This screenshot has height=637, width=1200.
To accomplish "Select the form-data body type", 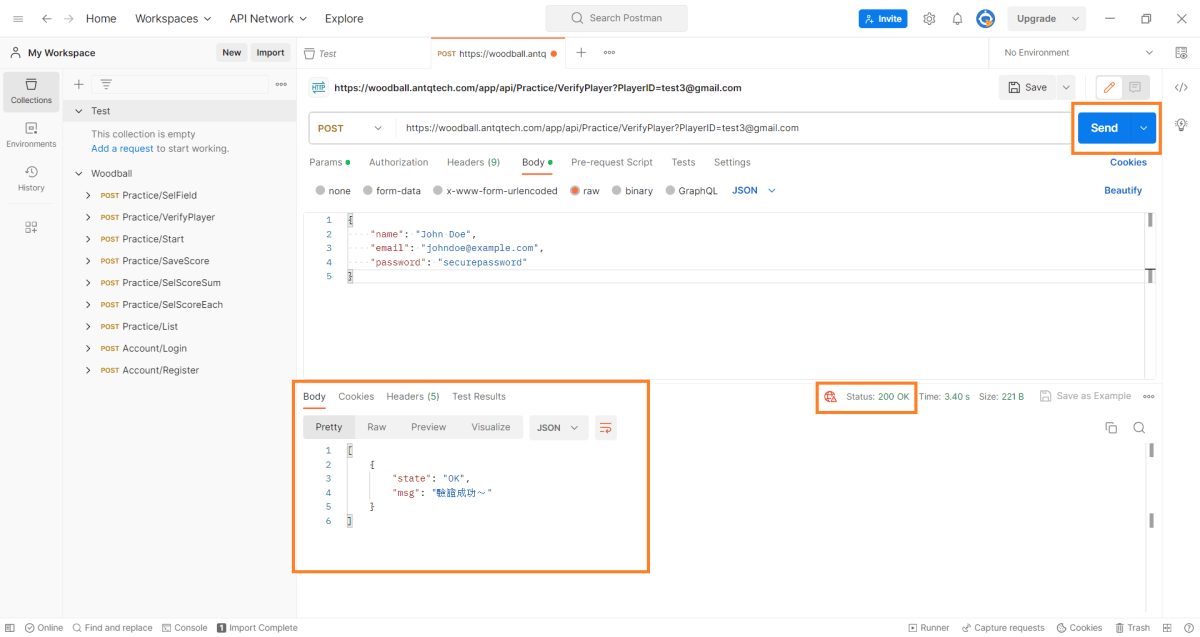I will point(368,190).
